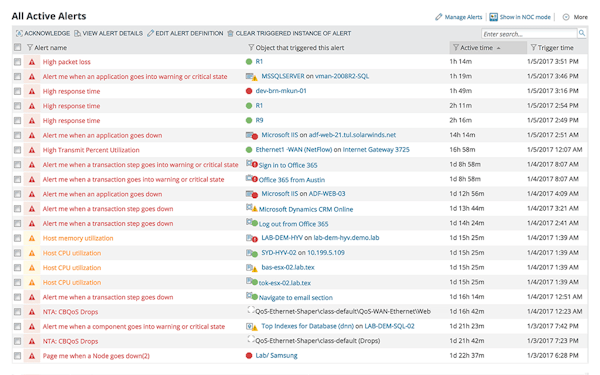Toggle the Active time sort arrow

(499, 48)
